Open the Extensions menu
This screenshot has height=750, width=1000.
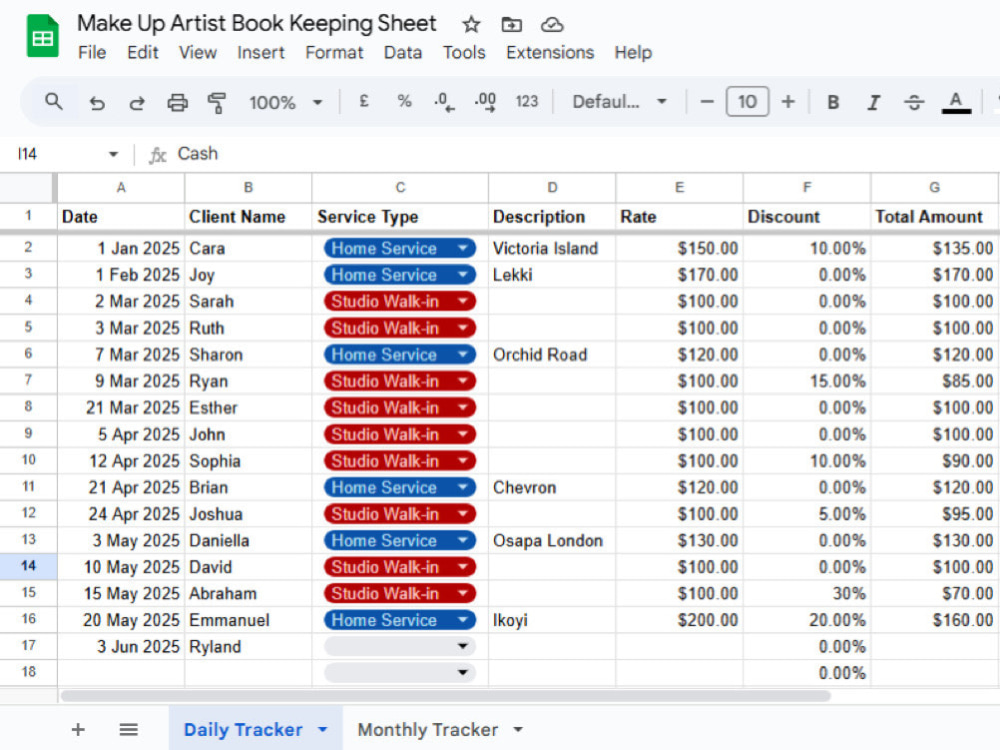550,52
